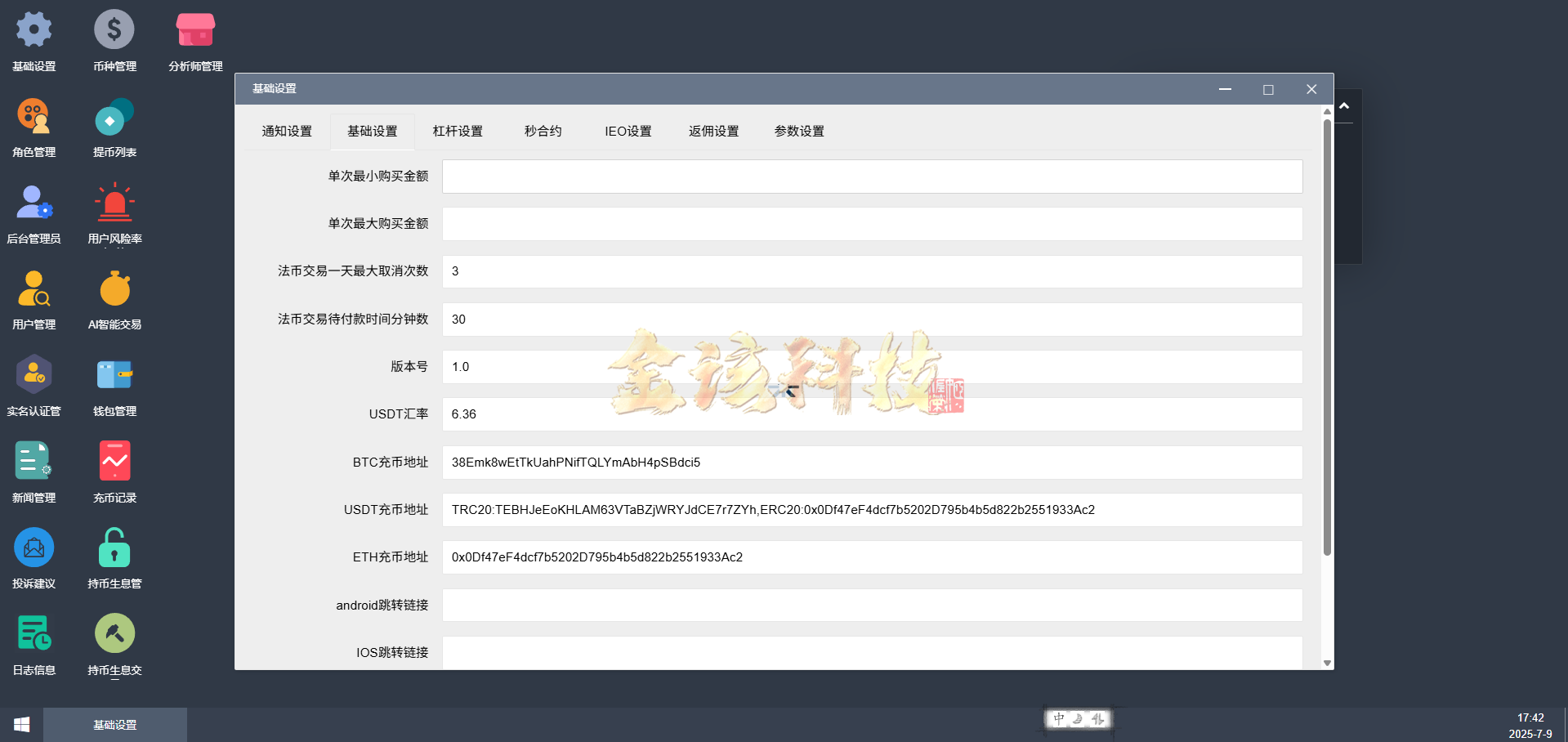The image size is (1568, 742).
Task: Open 日志信息 (Log Information)
Action: [34, 645]
